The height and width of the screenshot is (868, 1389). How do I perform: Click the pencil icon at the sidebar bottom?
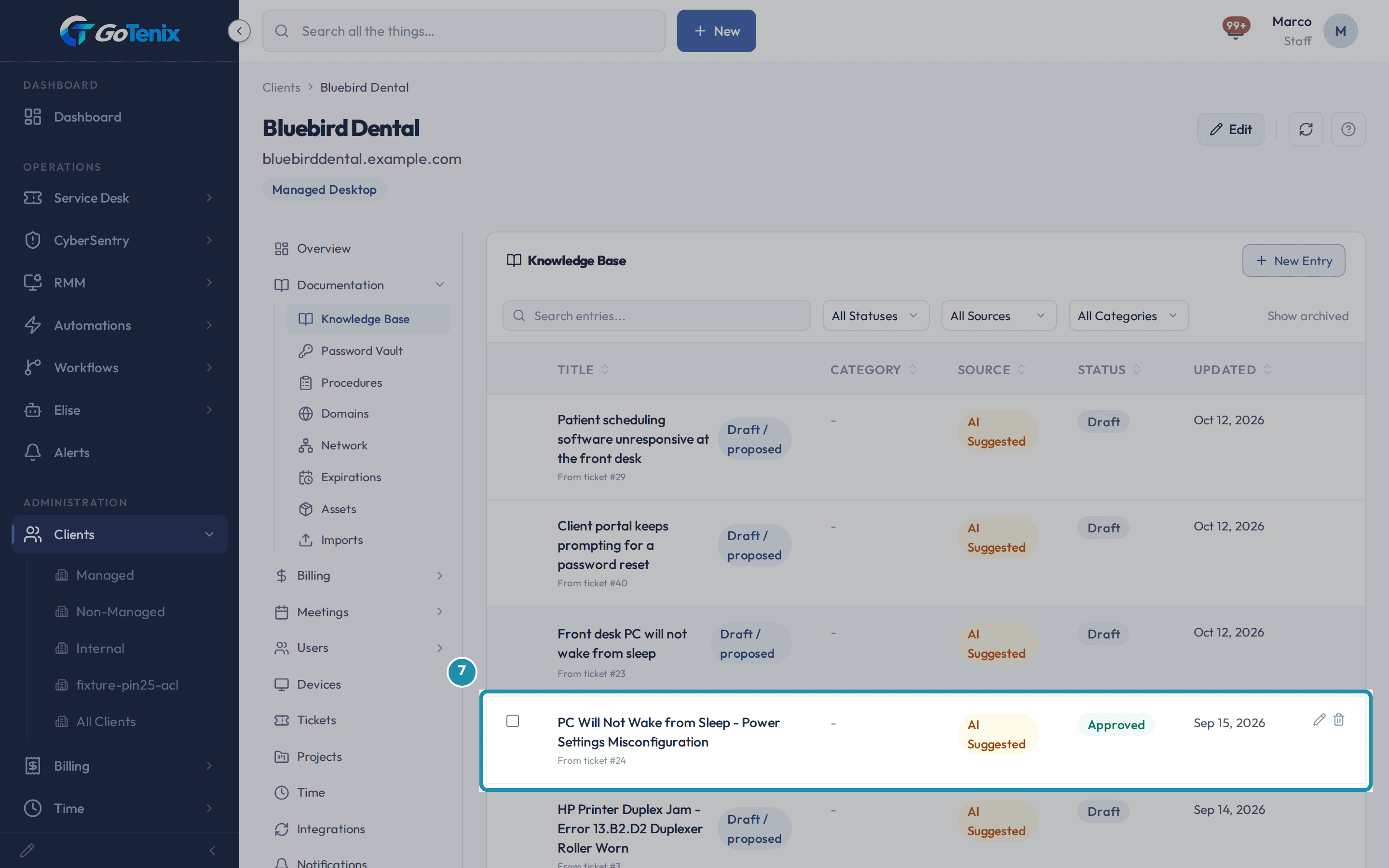tap(27, 850)
